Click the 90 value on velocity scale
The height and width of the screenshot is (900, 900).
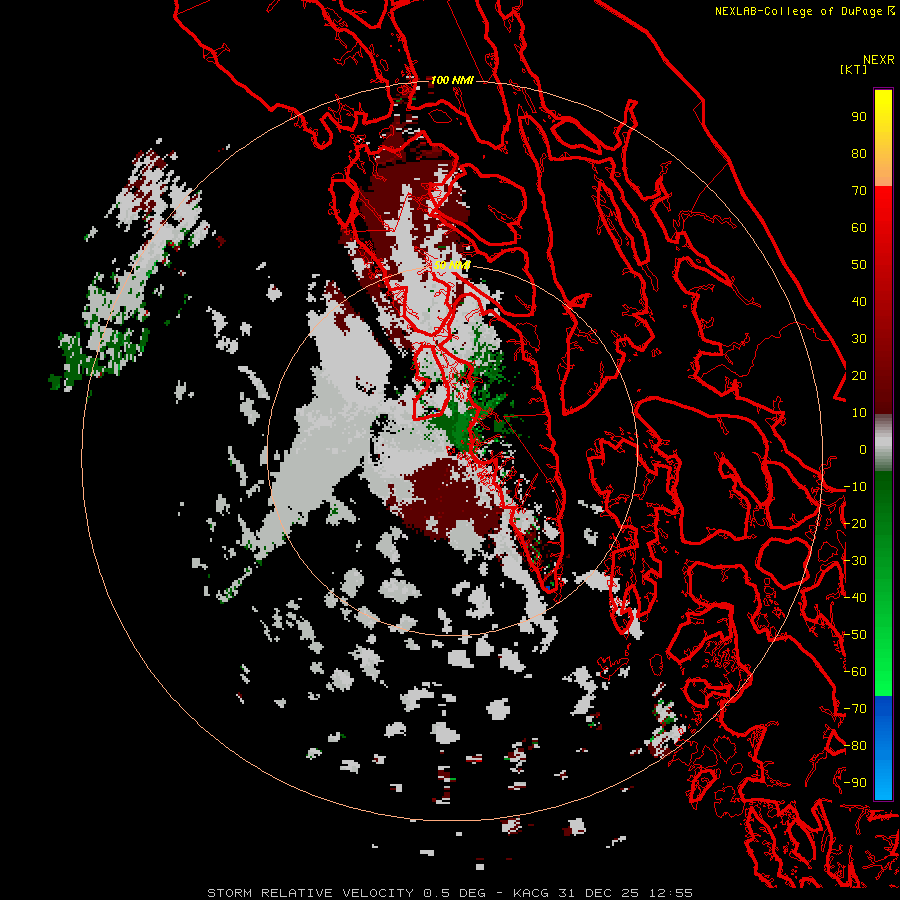(x=859, y=117)
